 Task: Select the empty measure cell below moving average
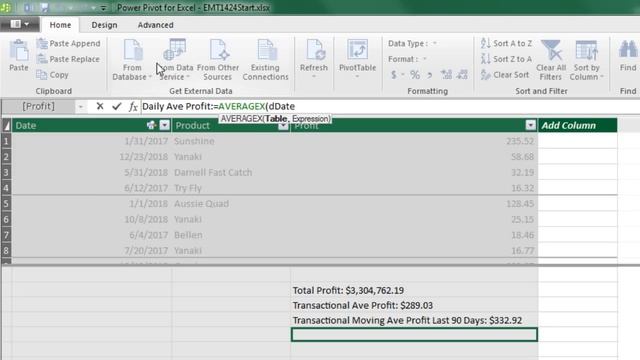tap(414, 335)
